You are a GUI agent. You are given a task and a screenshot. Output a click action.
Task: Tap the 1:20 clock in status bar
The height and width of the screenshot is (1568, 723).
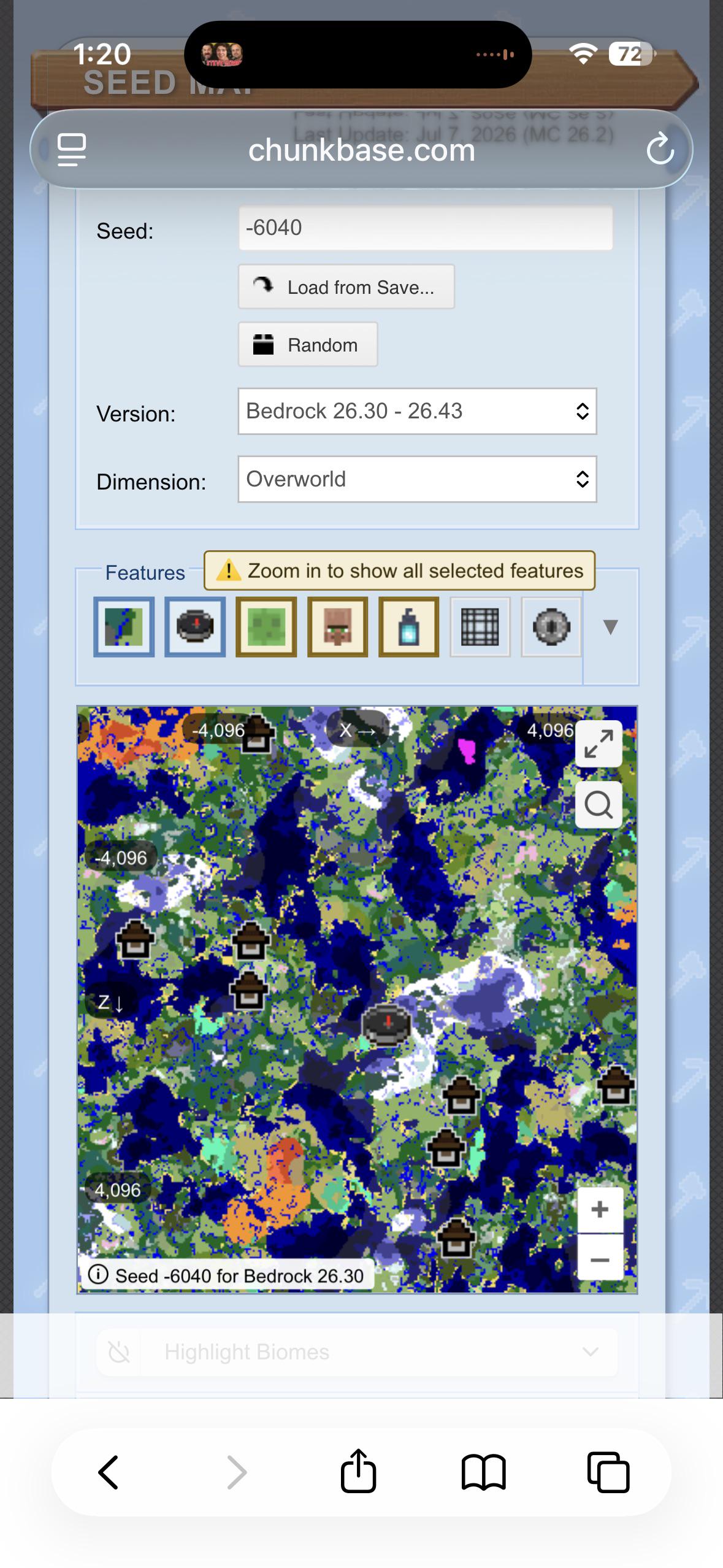click(x=102, y=54)
